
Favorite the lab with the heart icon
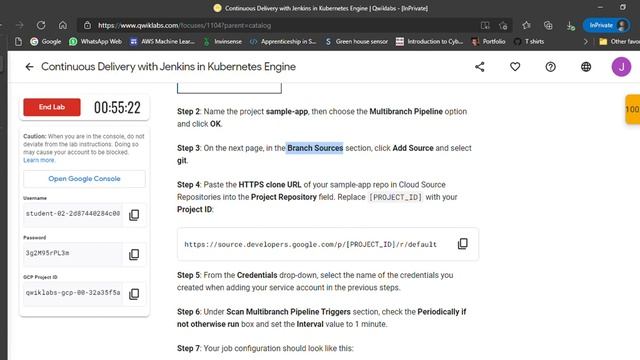coord(515,67)
